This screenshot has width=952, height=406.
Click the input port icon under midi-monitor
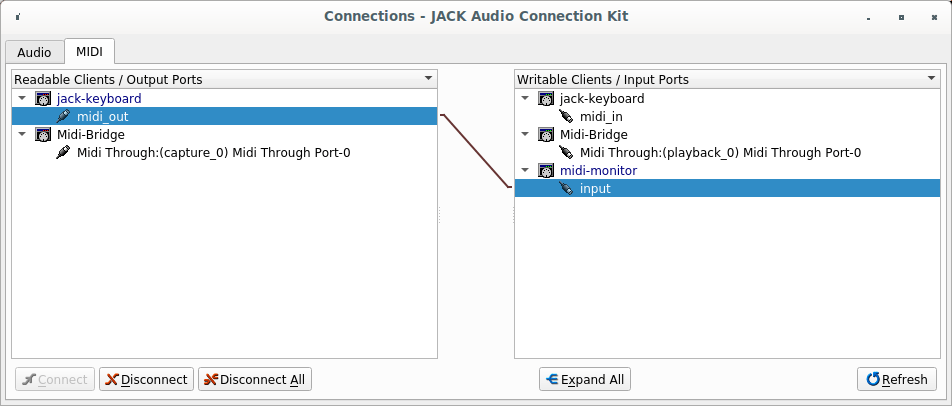pyautogui.click(x=566, y=189)
